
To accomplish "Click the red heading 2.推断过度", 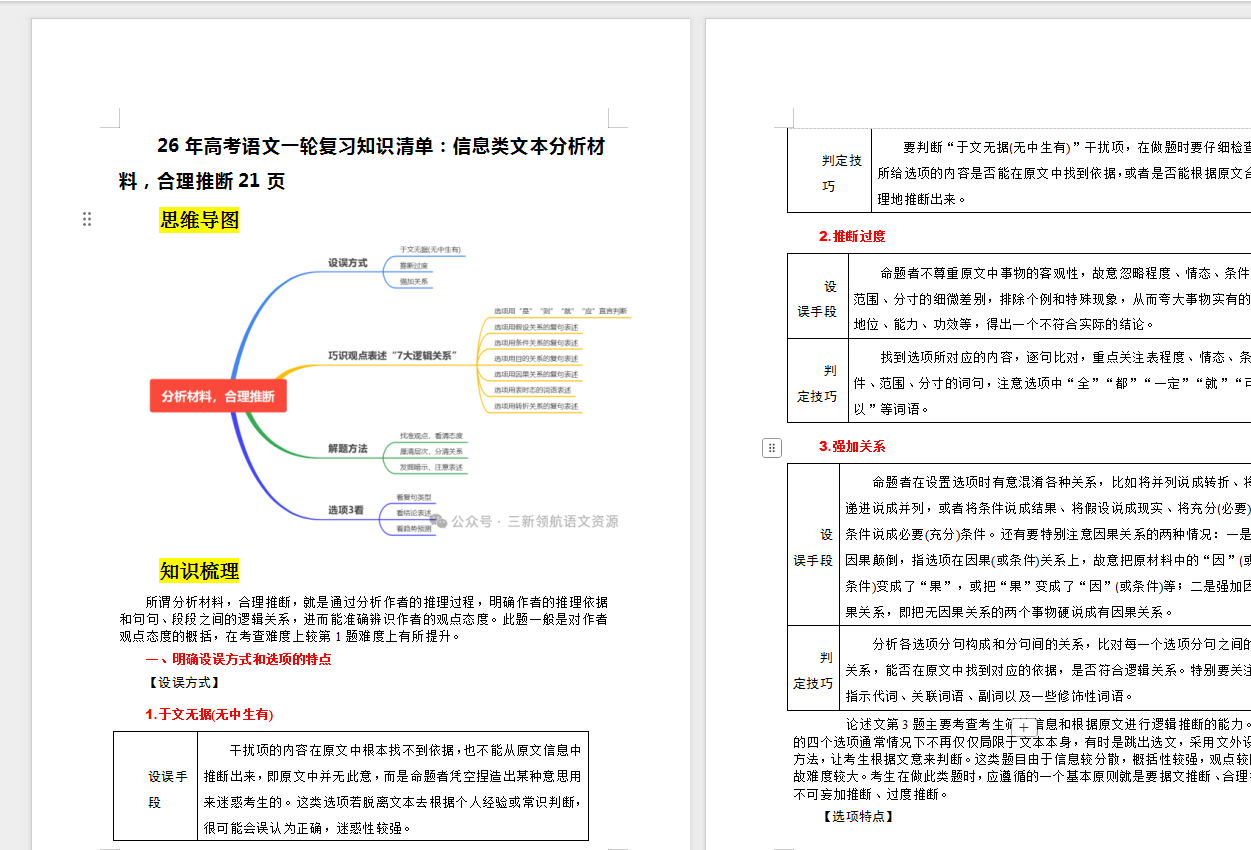I will point(851,237).
